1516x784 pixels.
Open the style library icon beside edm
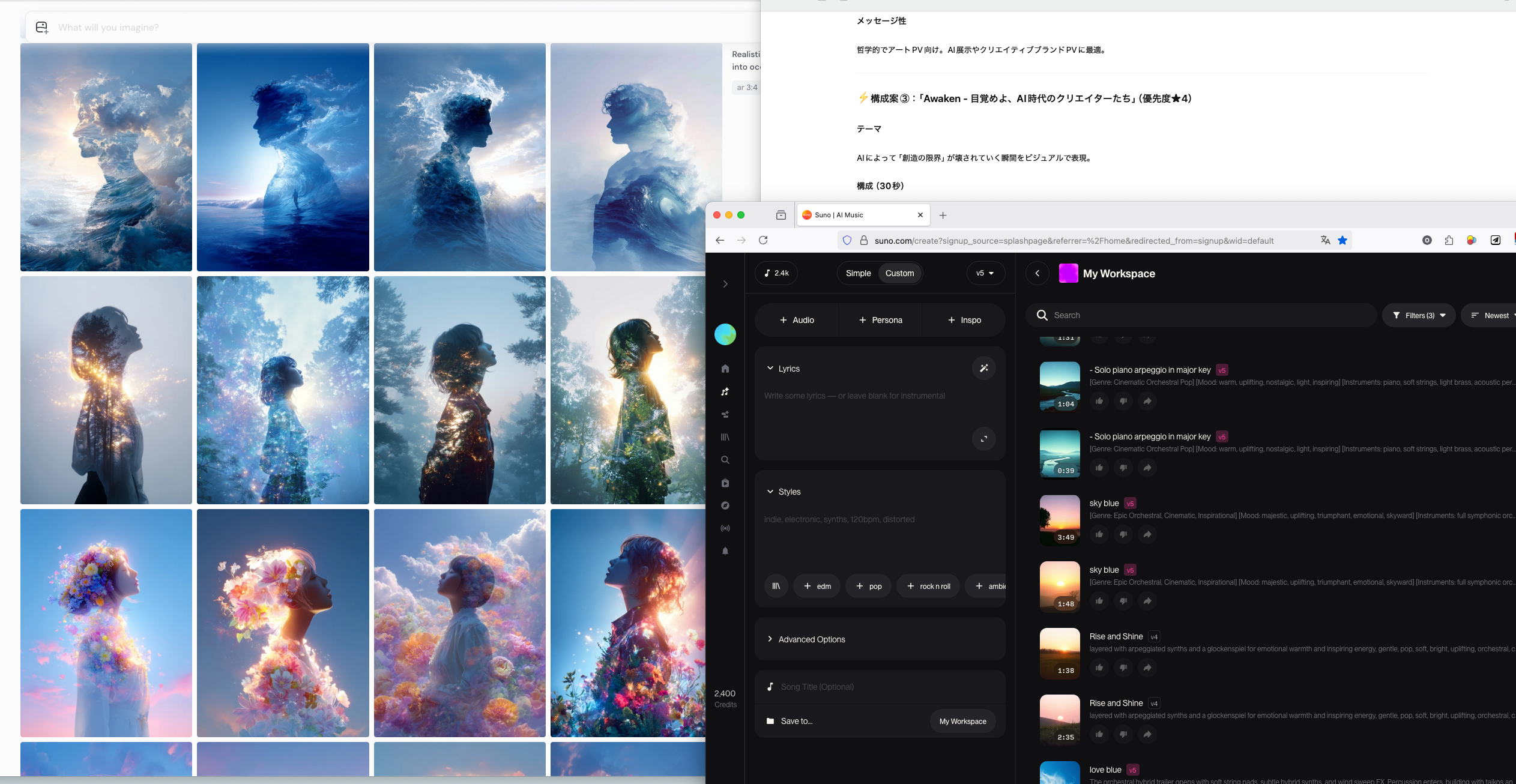[x=776, y=586]
